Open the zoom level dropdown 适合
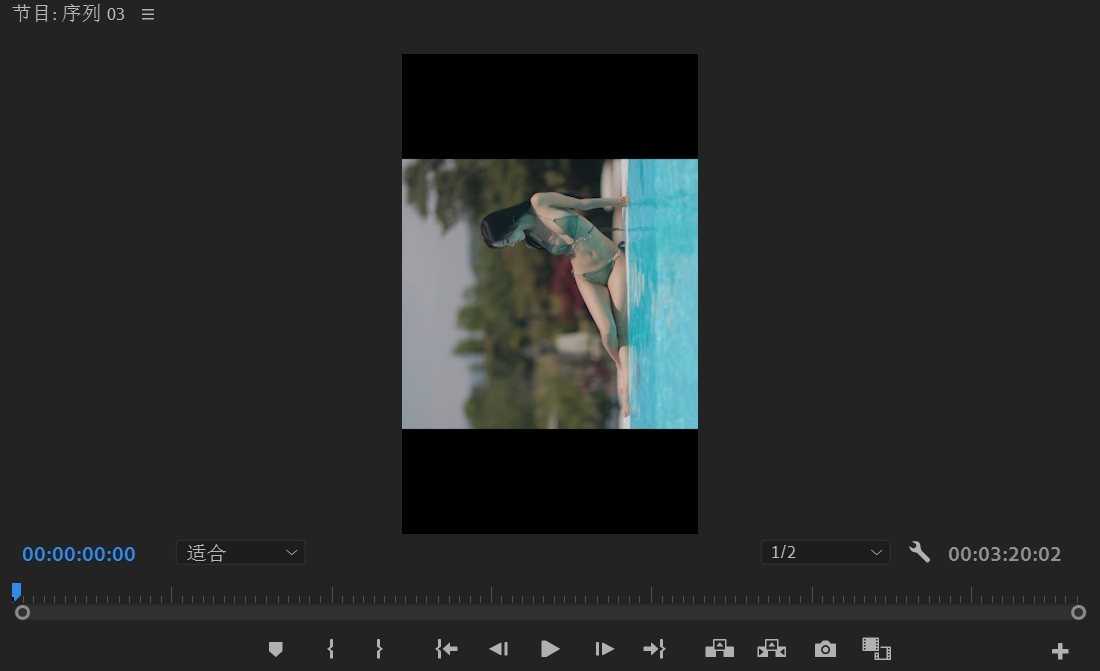 pos(241,552)
